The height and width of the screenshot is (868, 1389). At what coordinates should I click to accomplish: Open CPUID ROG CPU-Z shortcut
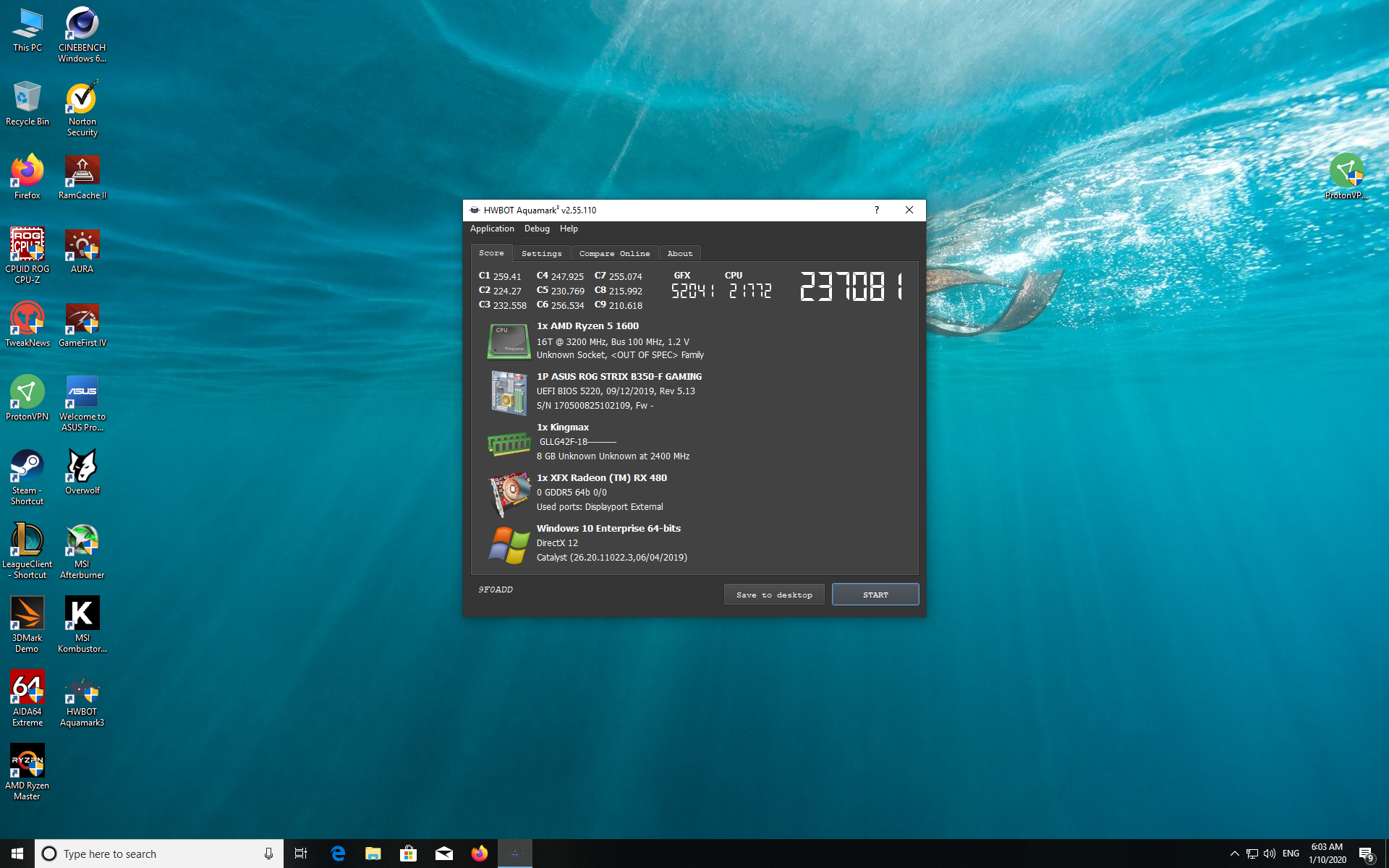tap(27, 255)
